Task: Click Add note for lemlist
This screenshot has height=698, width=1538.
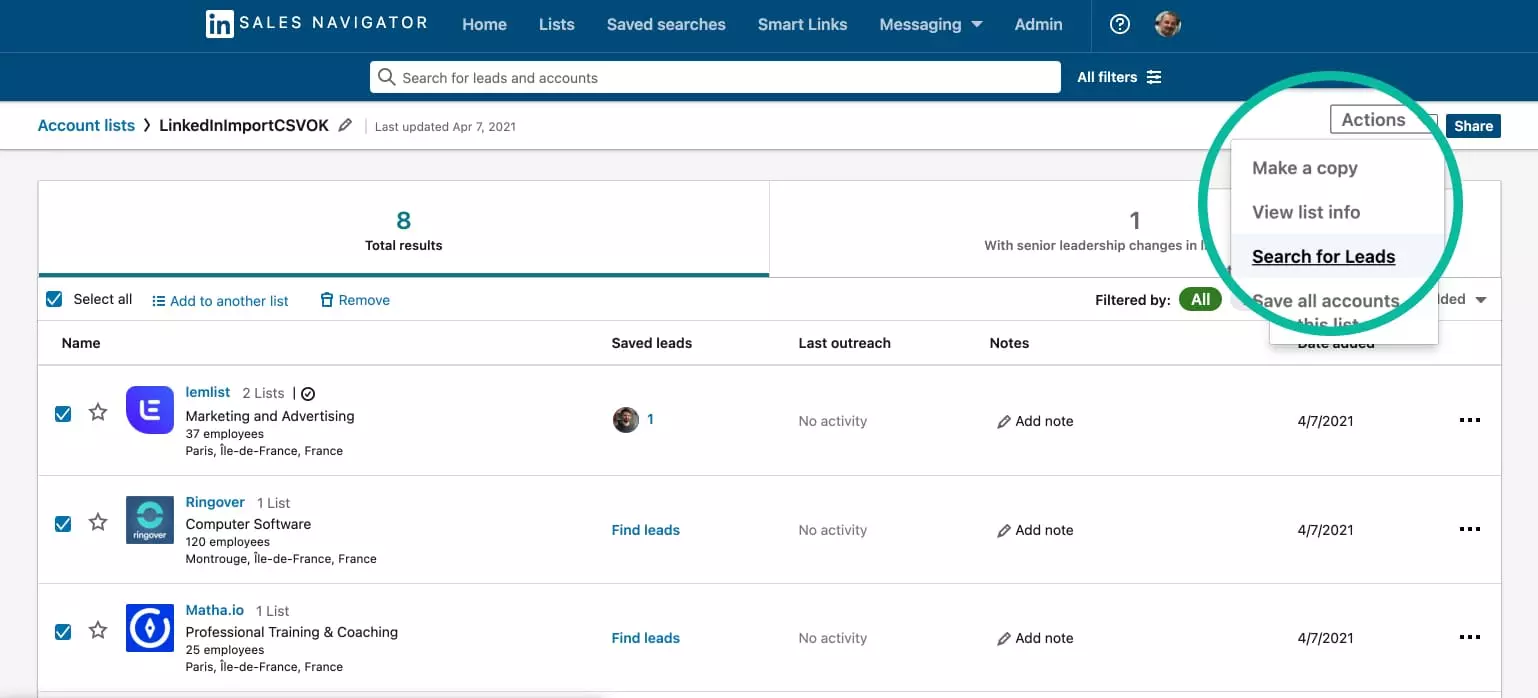Action: point(1035,421)
